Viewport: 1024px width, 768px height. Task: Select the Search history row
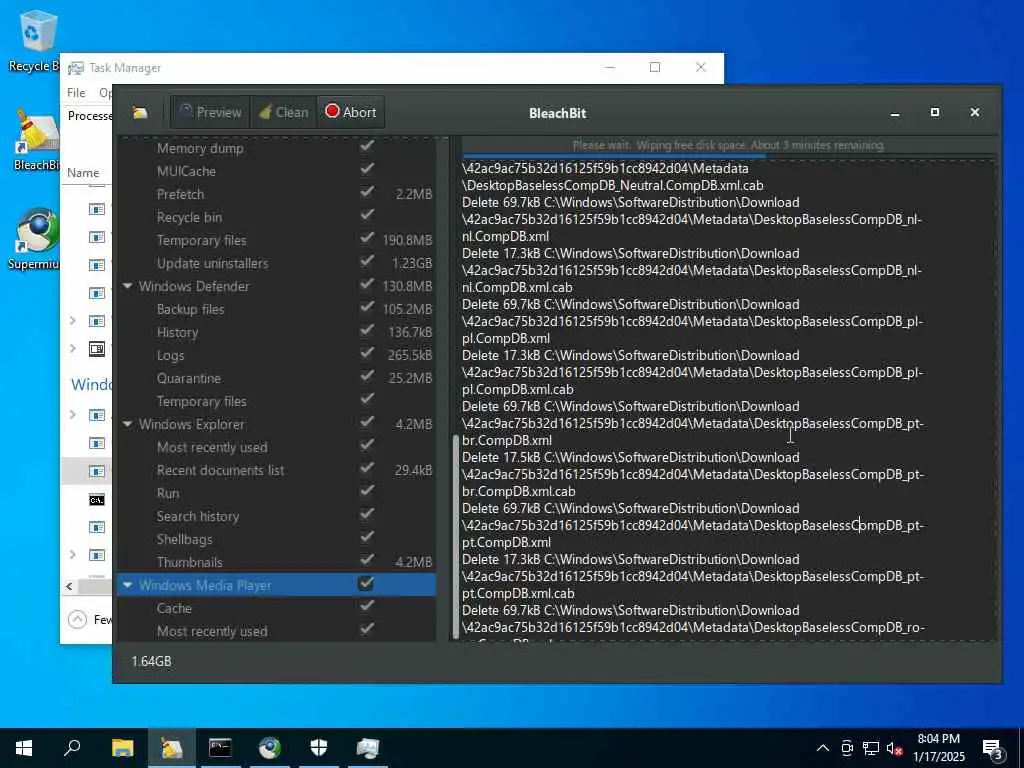point(276,516)
